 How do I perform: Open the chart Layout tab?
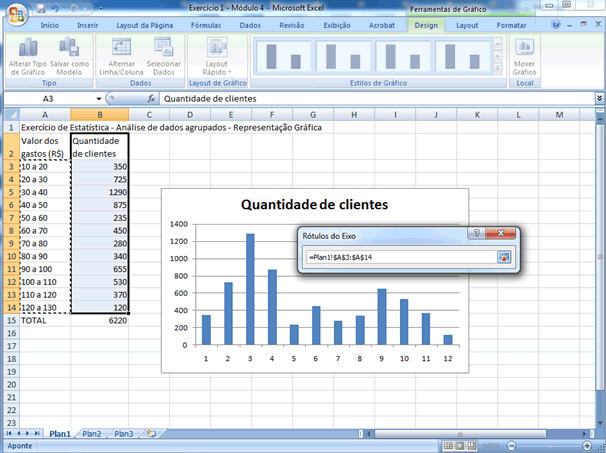coord(466,24)
